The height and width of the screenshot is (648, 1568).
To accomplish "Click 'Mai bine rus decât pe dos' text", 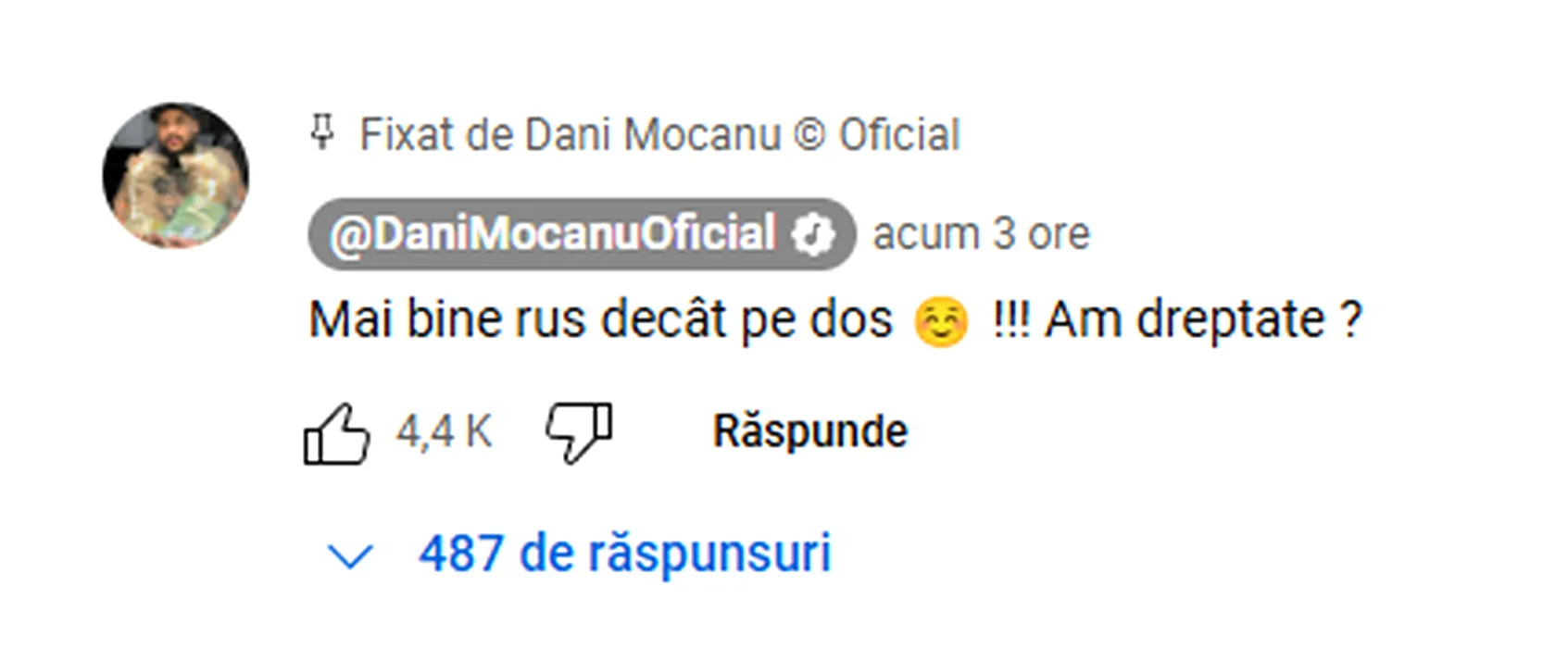I will [600, 321].
